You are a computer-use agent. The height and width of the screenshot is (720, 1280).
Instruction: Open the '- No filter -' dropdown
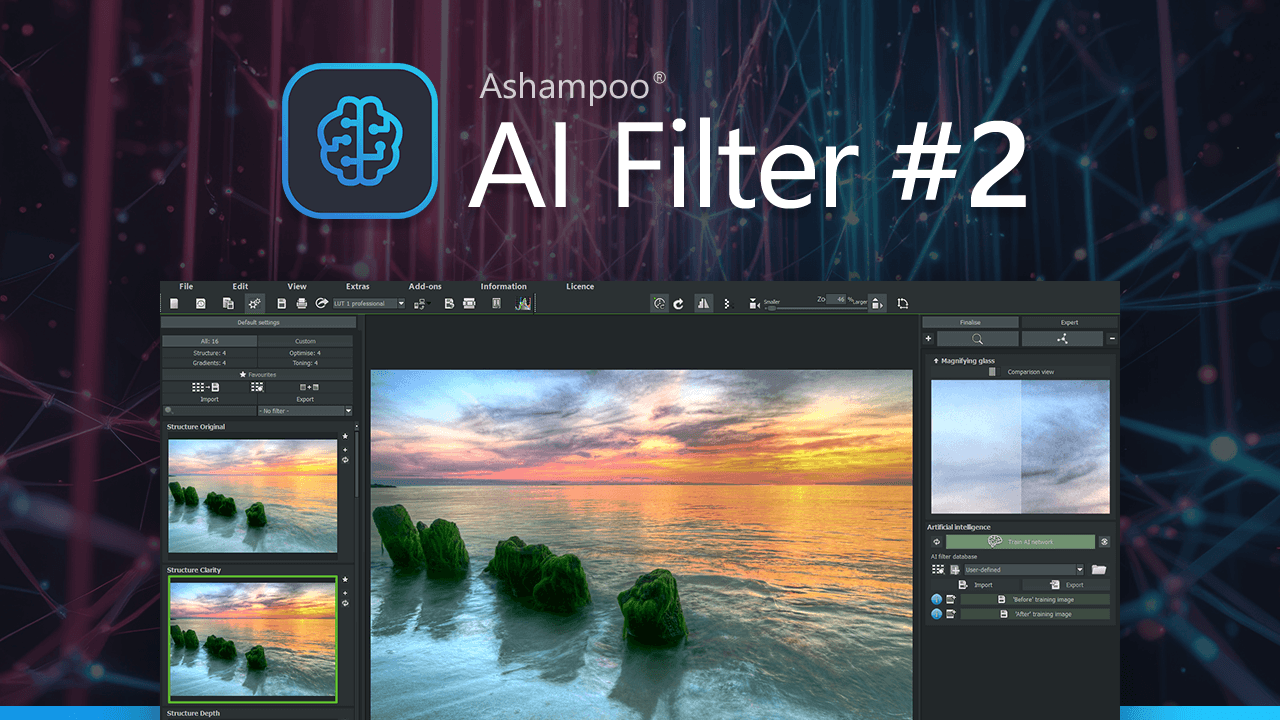click(305, 411)
